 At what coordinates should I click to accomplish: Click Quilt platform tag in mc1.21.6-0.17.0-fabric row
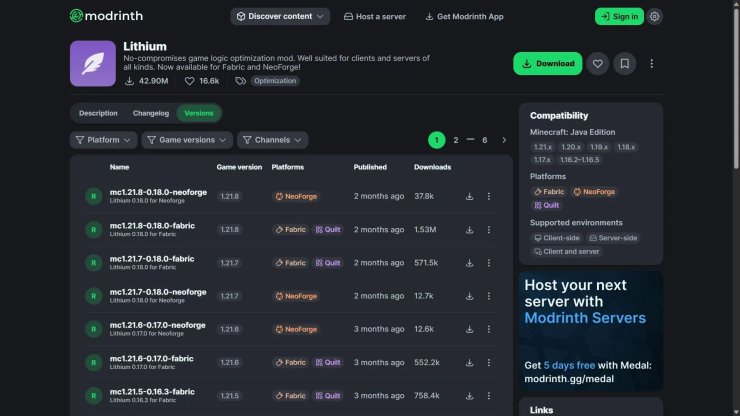[328, 363]
